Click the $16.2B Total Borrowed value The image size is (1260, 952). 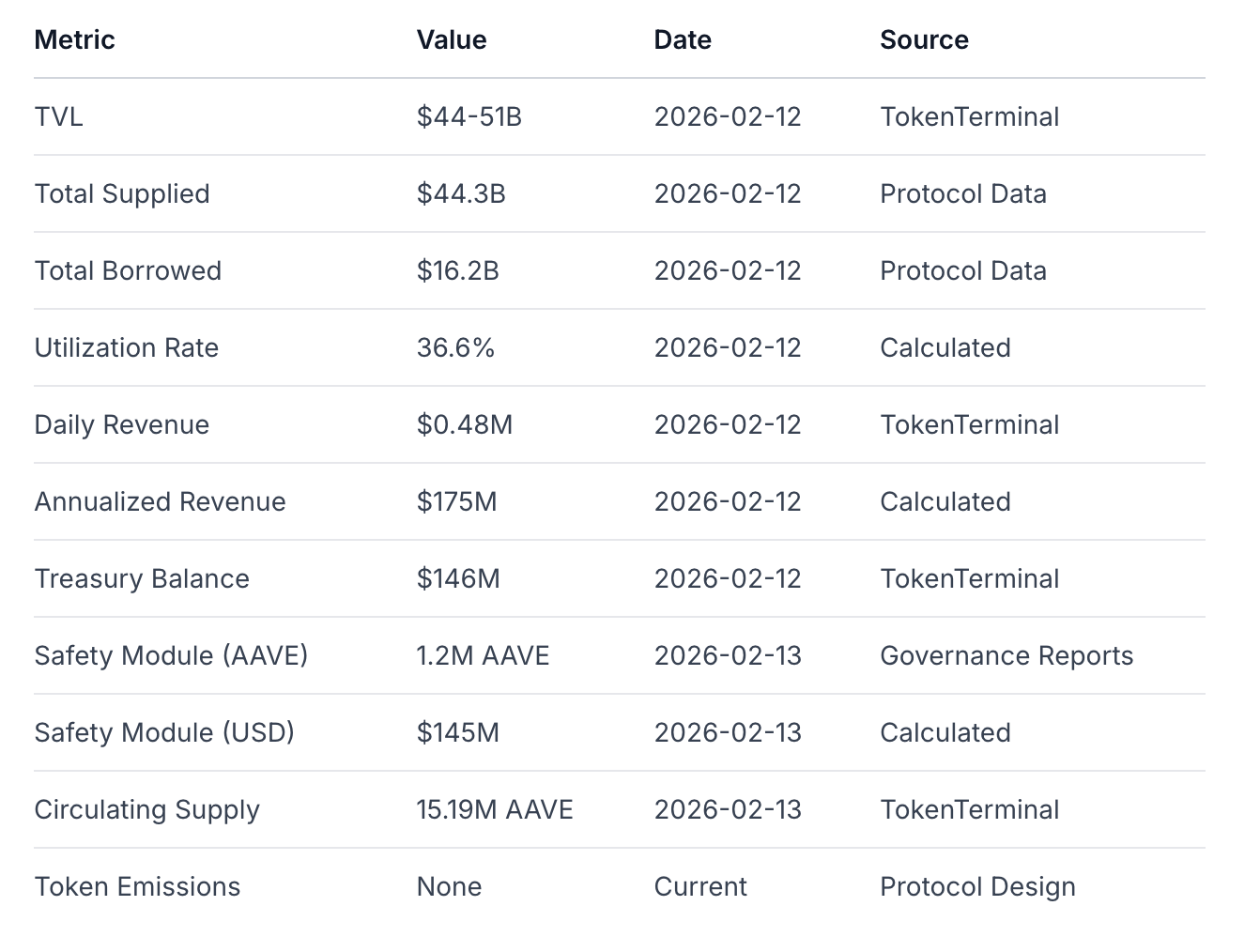pos(457,270)
